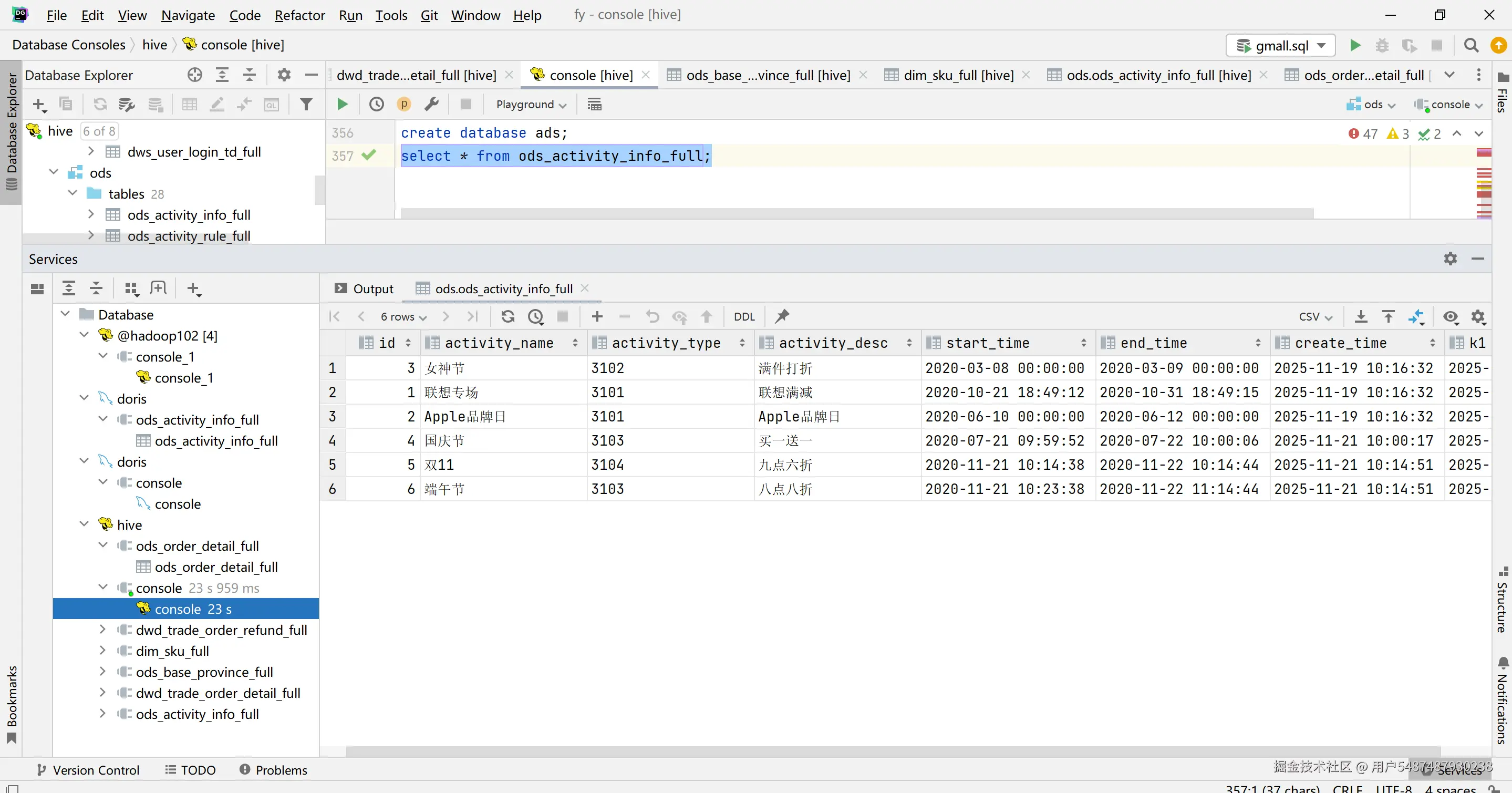This screenshot has height=793, width=1512.
Task: Switch to the dim_sku_full [hive] tab
Action: click(x=957, y=75)
